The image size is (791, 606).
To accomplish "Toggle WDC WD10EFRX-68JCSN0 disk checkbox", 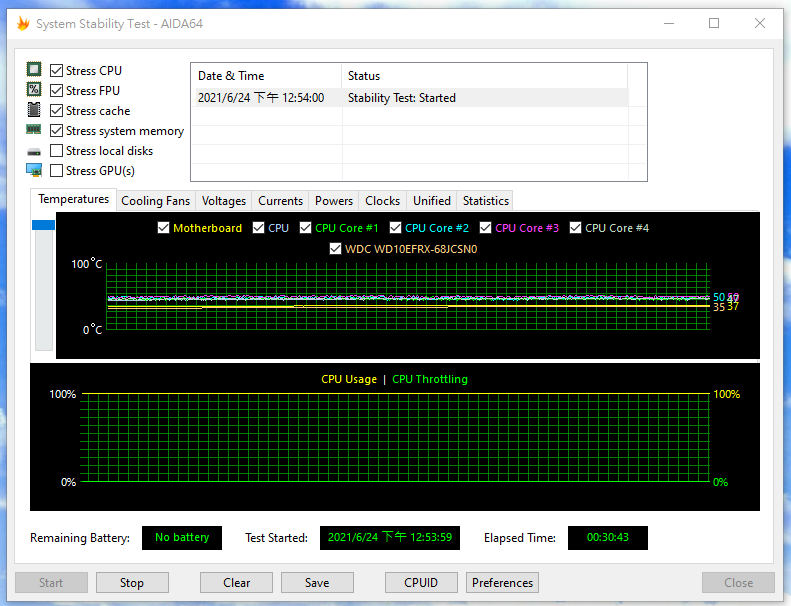I will pos(335,249).
